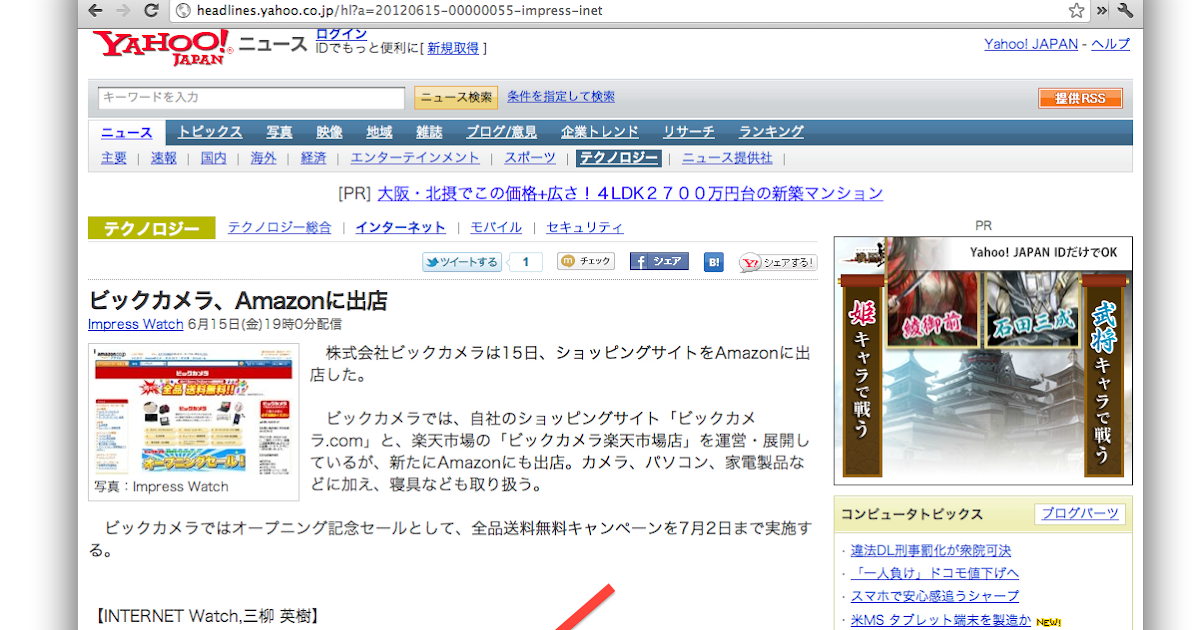The width and height of the screenshot is (1200, 630).
Task: Go back using the browser back arrow
Action: pos(94,11)
